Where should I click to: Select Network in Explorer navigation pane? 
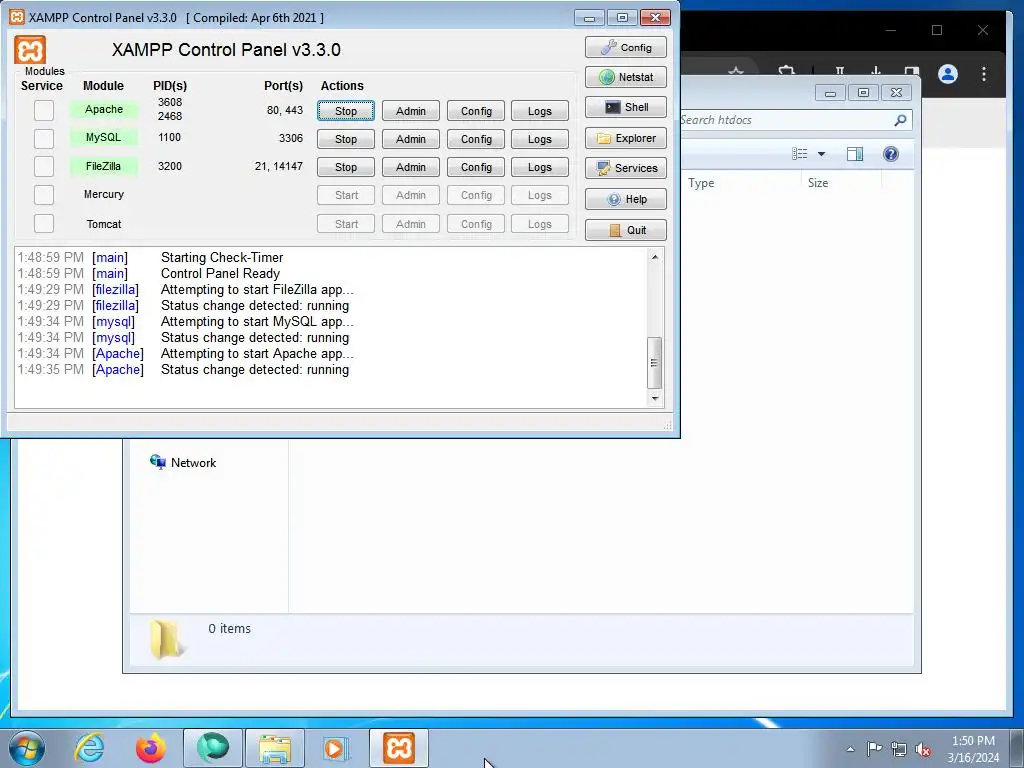193,462
